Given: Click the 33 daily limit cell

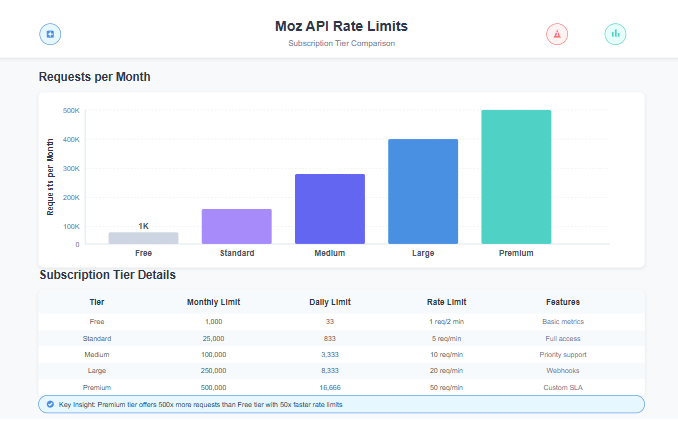Looking at the screenshot, I should coord(330,322).
